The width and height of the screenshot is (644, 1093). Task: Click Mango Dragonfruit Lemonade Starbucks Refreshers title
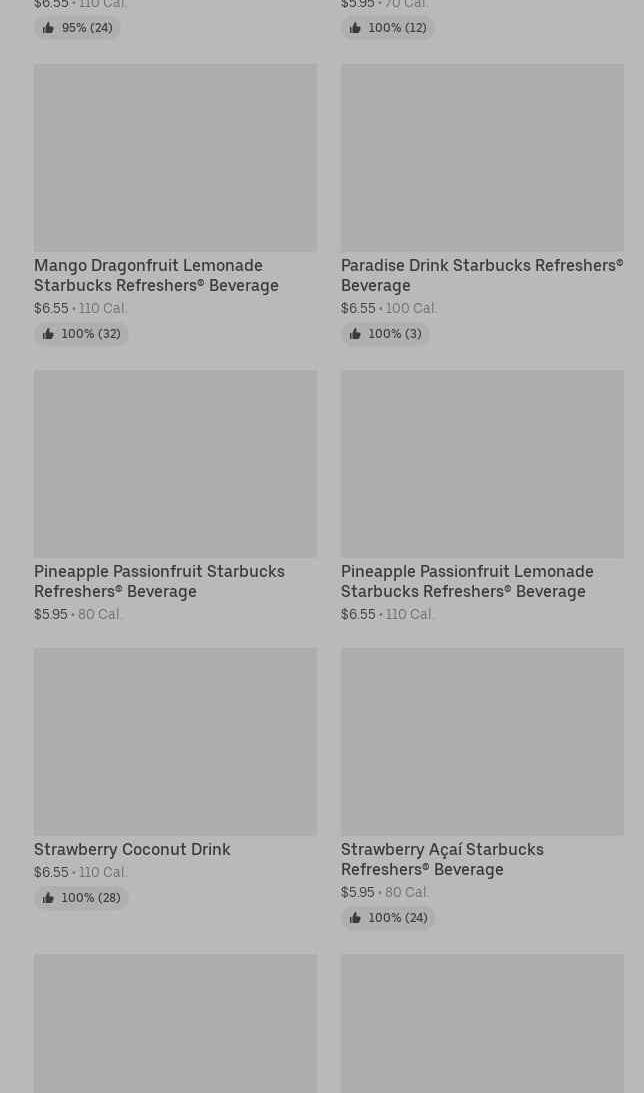pyautogui.click(x=156, y=275)
